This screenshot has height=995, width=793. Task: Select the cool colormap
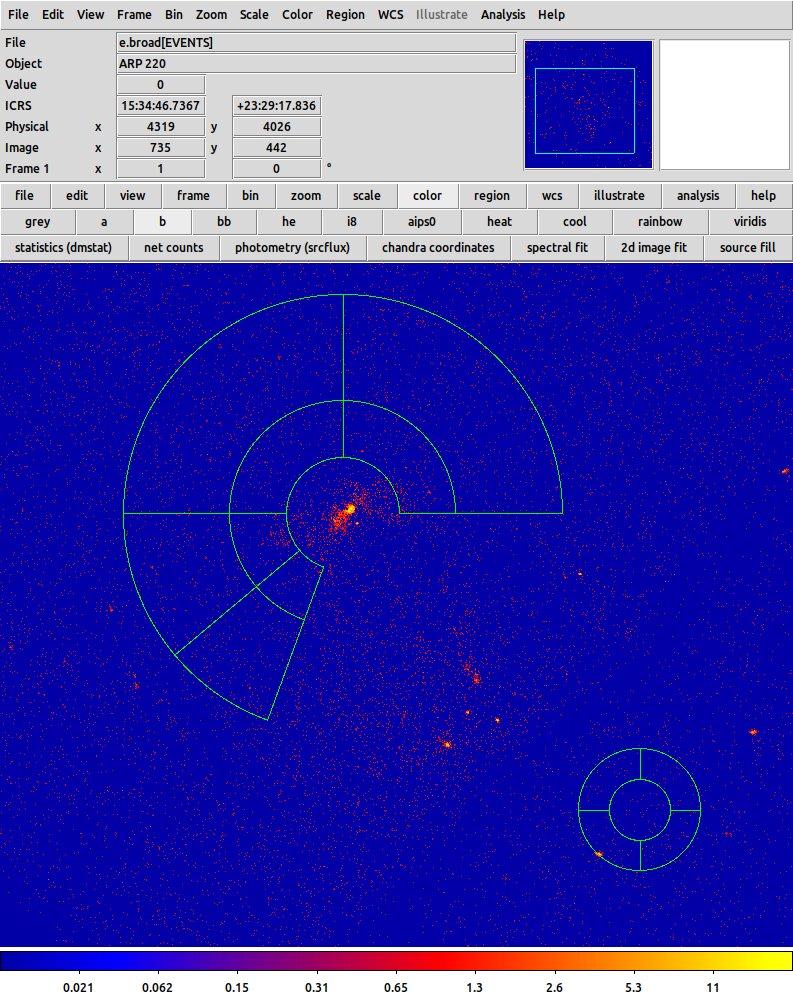coord(575,221)
